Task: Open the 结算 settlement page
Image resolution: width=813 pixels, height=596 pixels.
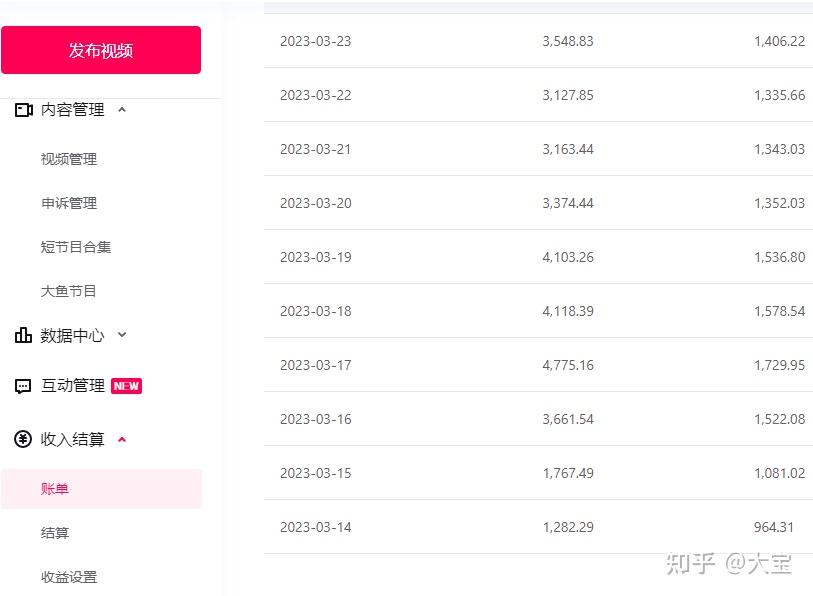Action: pos(55,533)
